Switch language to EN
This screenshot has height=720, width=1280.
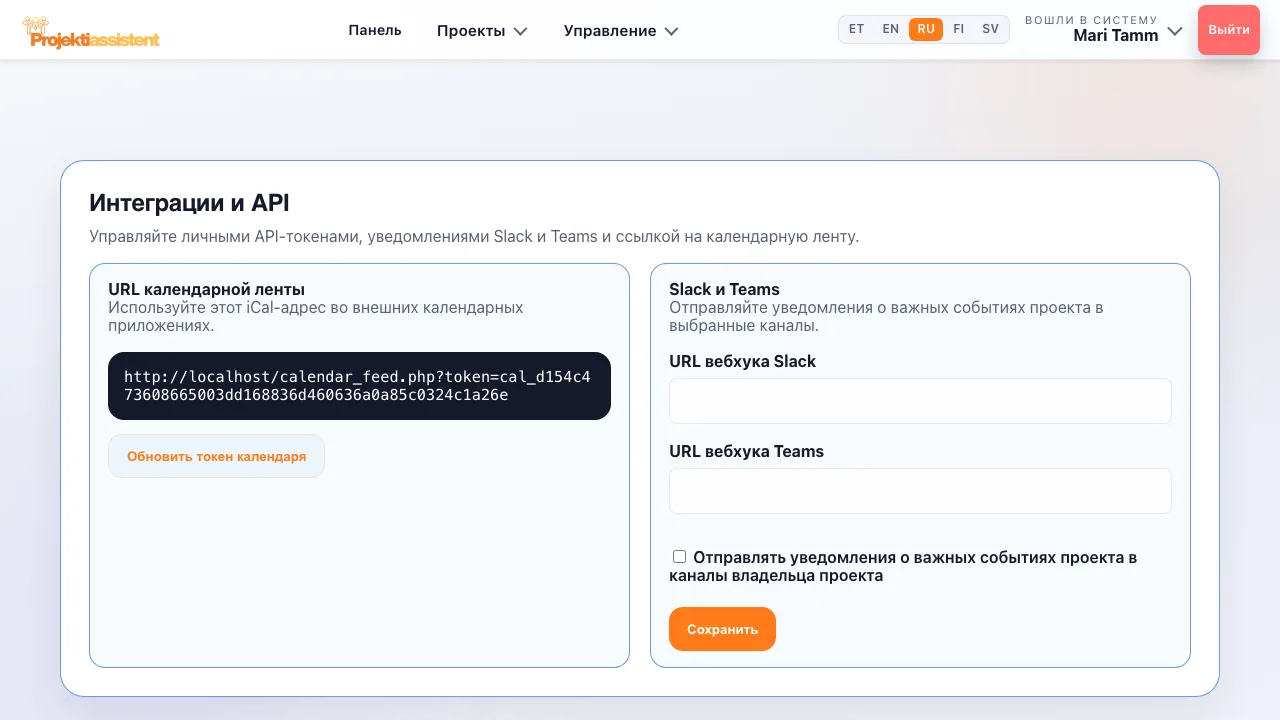point(891,29)
